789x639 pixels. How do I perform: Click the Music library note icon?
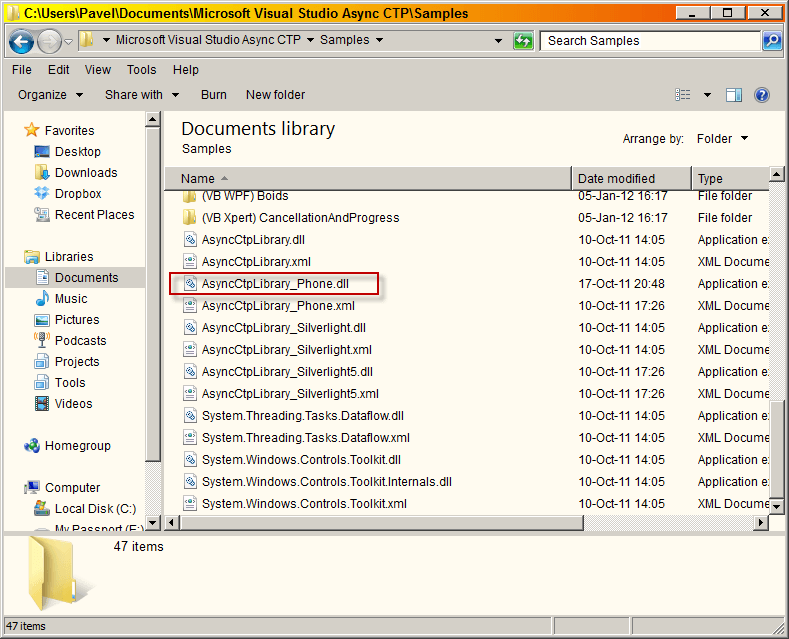pos(42,298)
